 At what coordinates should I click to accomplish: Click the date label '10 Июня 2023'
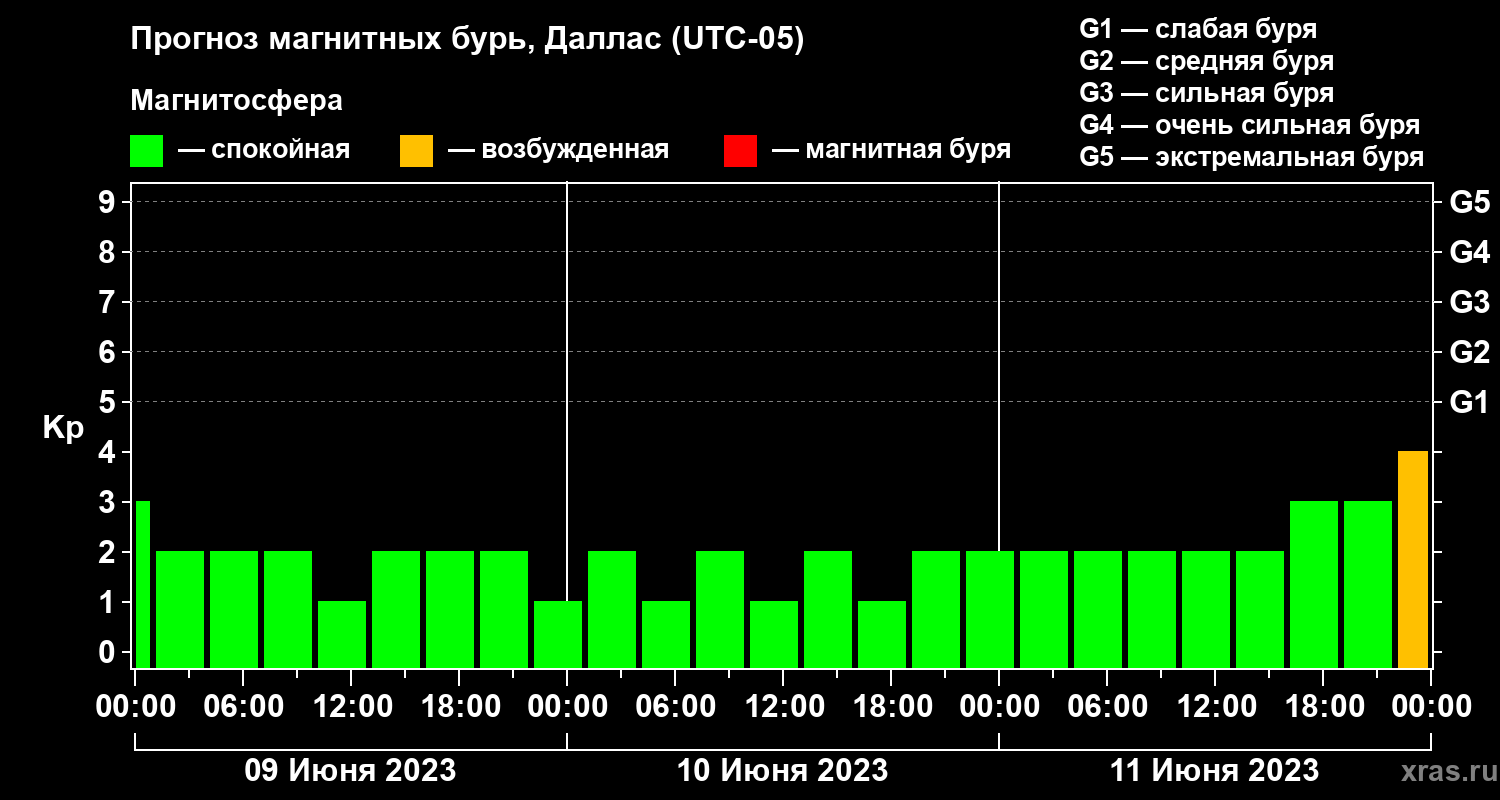click(x=783, y=771)
